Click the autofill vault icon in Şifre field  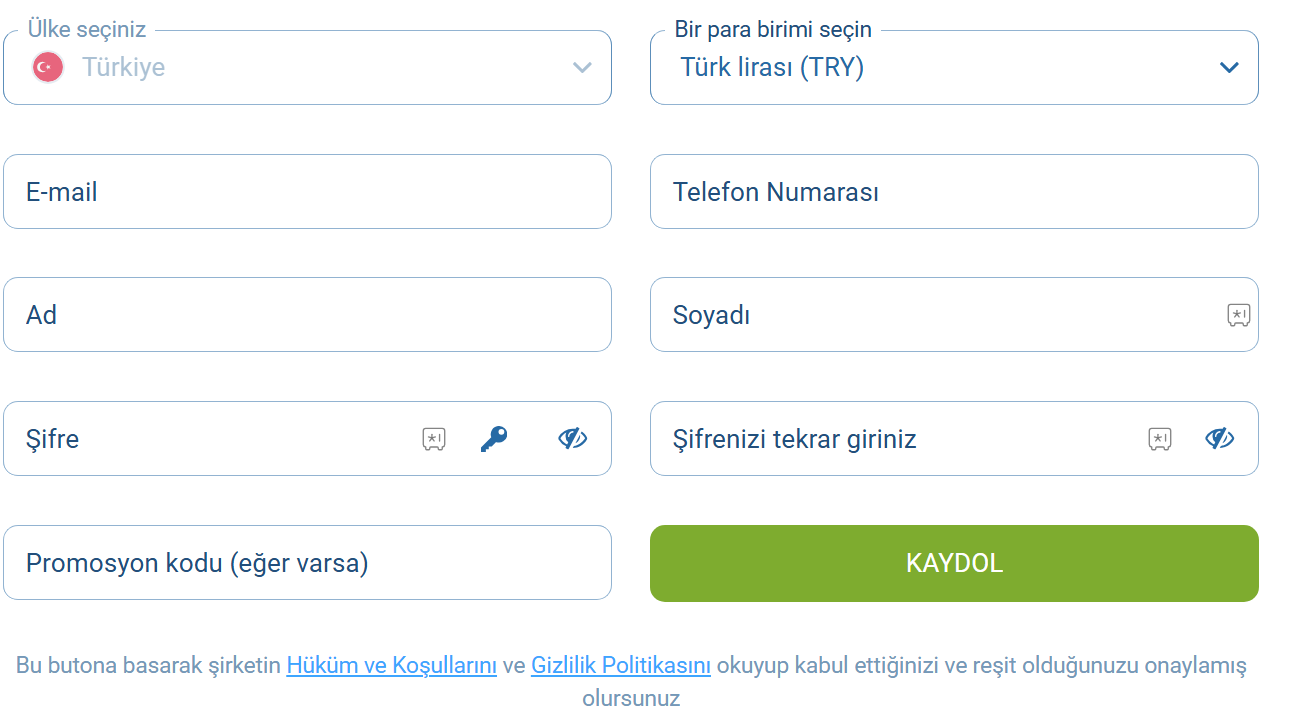(433, 438)
